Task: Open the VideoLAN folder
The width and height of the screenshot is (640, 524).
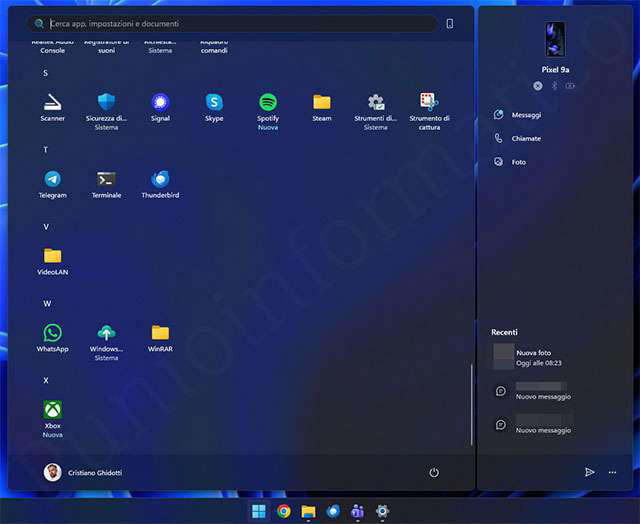Action: click(x=53, y=262)
